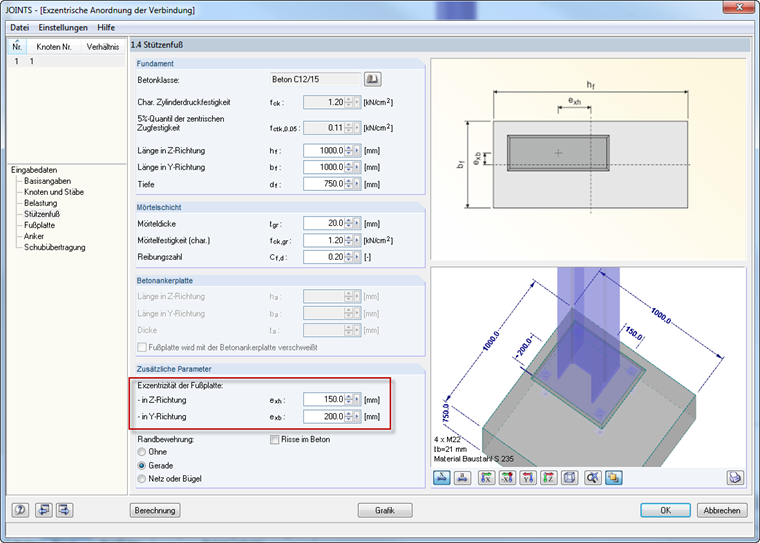Click the zoom-all magnifier icon
Viewport: 760px width, 543px height.
click(x=592, y=478)
